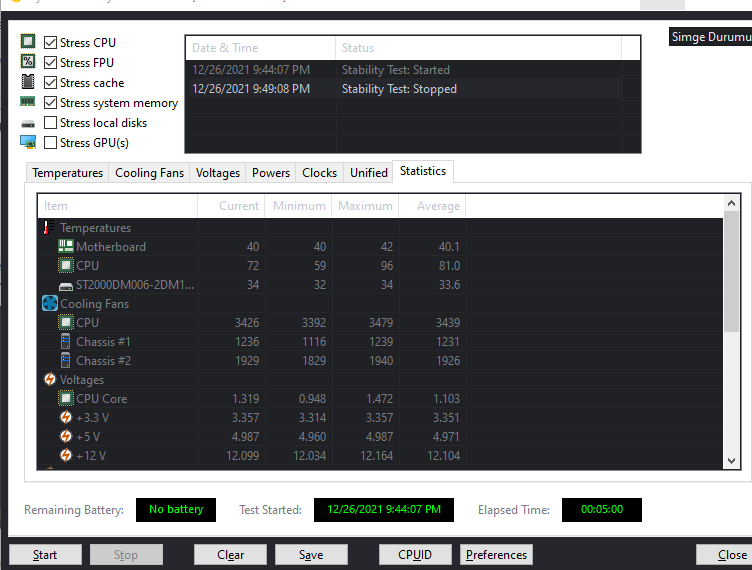752x570 pixels.
Task: Click the Date & Time log header
Action: 260,48
